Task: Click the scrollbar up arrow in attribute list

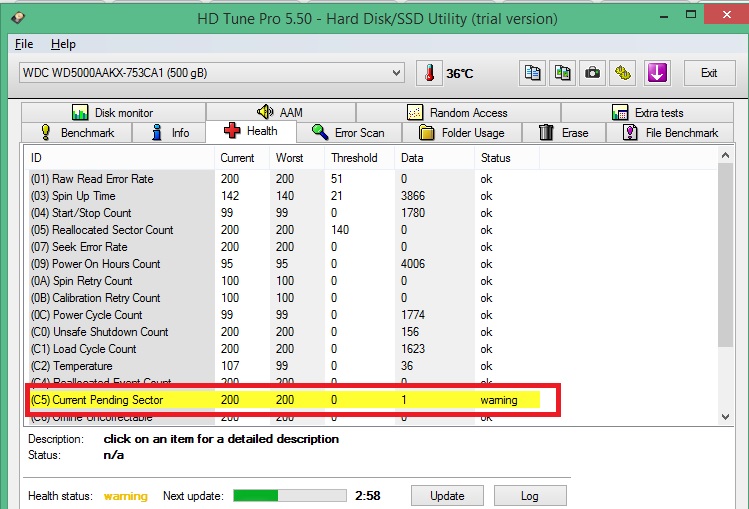Action: click(725, 155)
